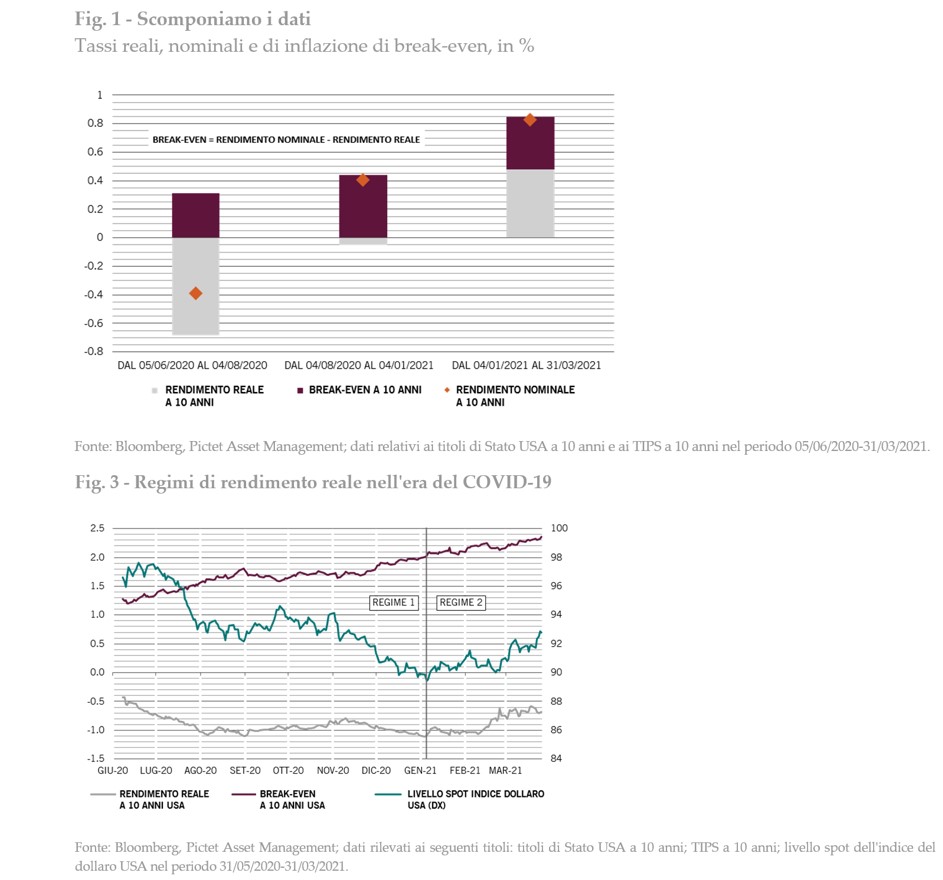Click the "DAL 04/08/2020 AL 04/01/2021" axis label
Image resolution: width=943 pixels, height=880 pixels.
363,366
